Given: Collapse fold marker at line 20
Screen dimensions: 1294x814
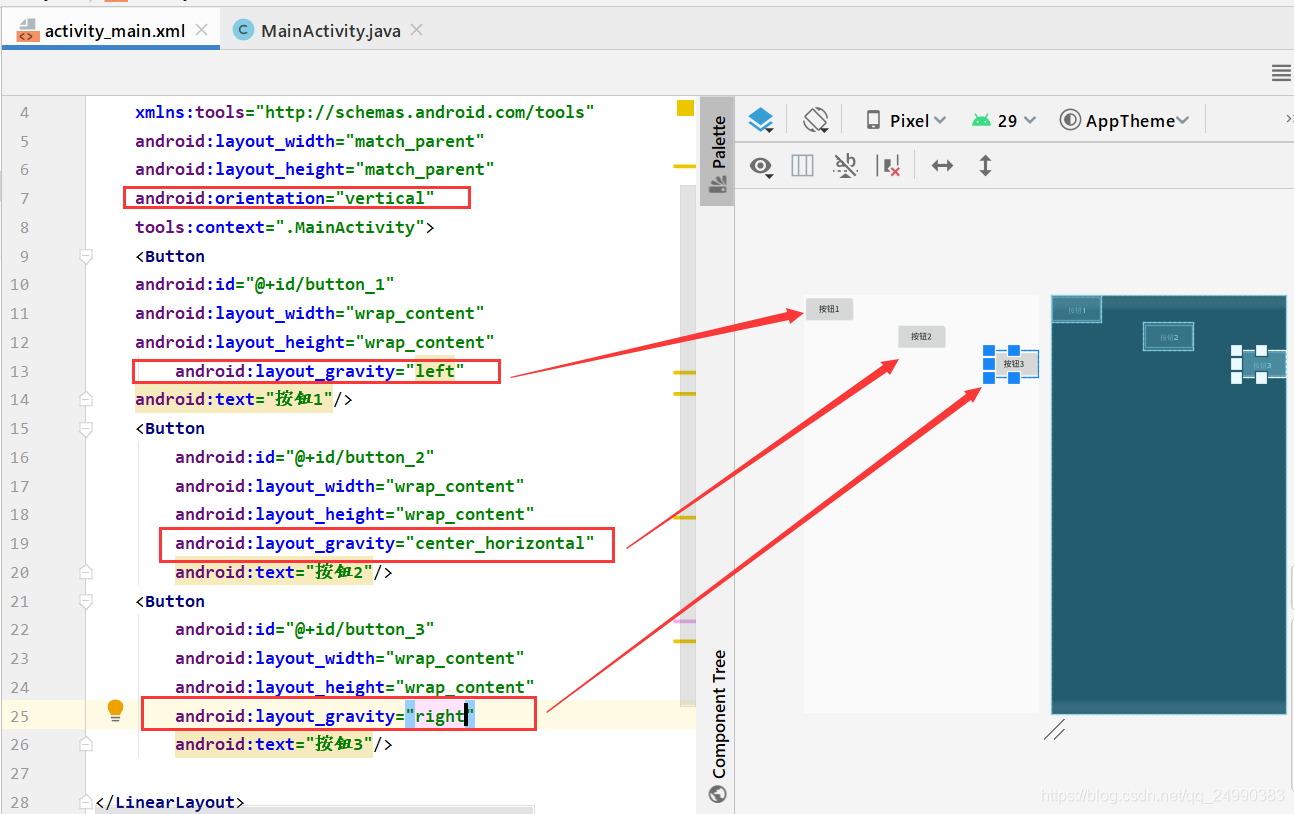Looking at the screenshot, I should click(86, 572).
